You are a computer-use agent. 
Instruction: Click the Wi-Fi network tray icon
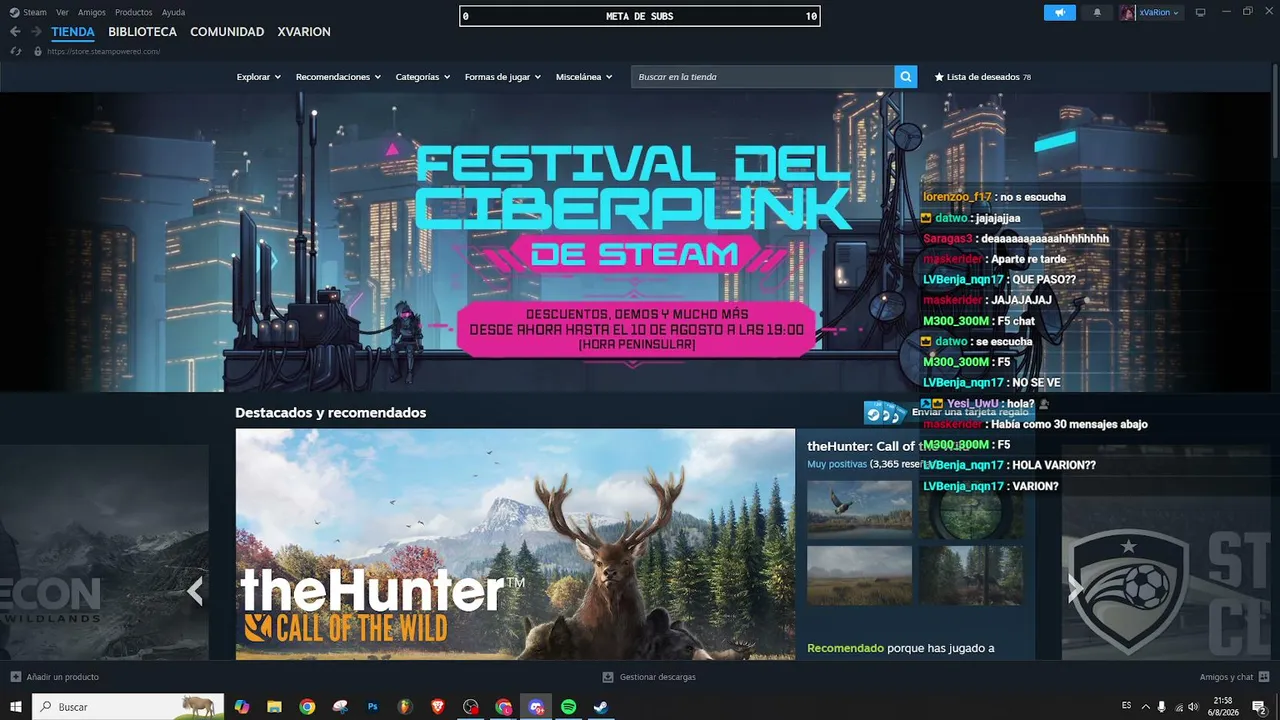point(1178,707)
